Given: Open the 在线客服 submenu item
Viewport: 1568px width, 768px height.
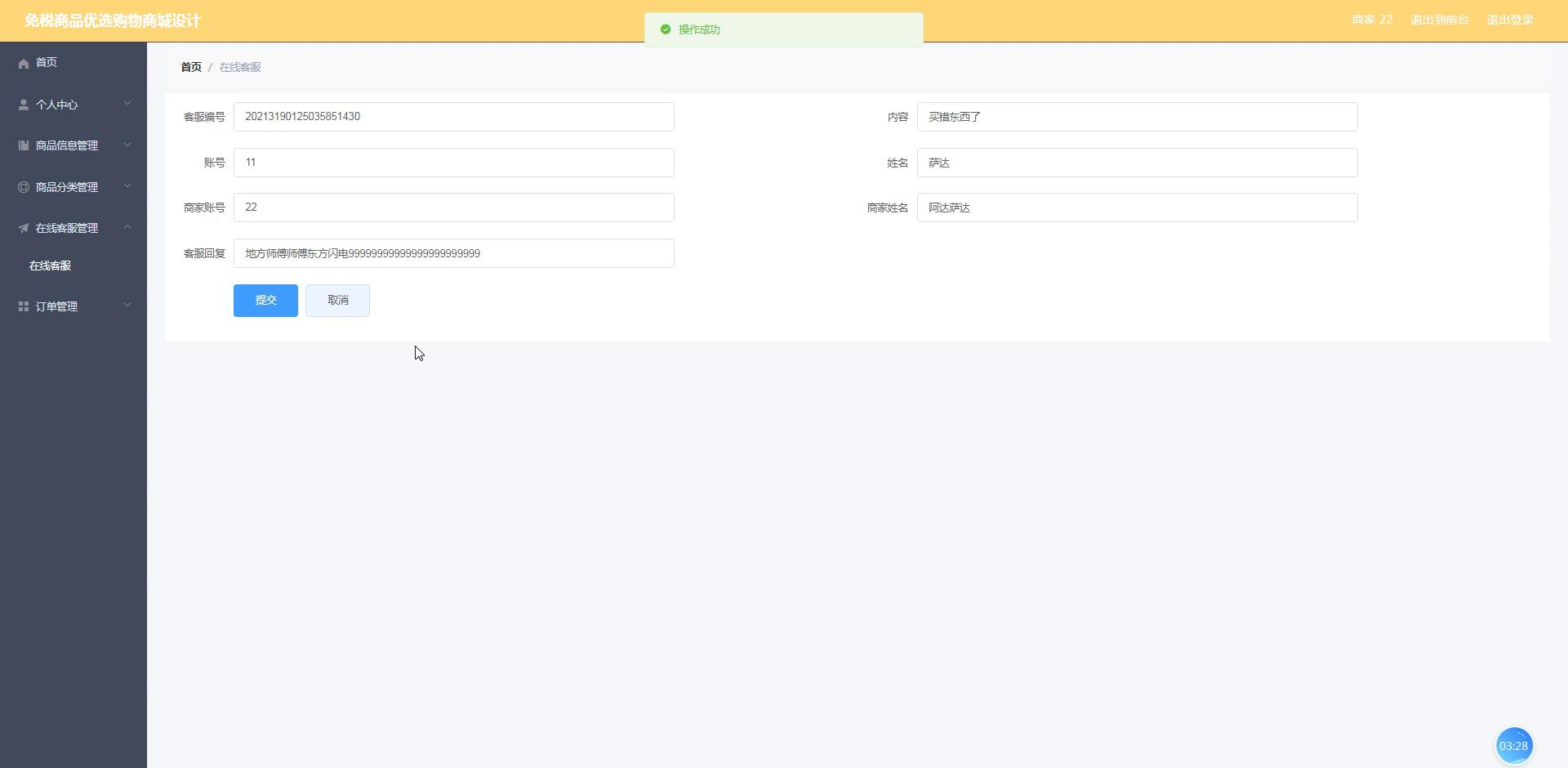Looking at the screenshot, I should point(51,266).
